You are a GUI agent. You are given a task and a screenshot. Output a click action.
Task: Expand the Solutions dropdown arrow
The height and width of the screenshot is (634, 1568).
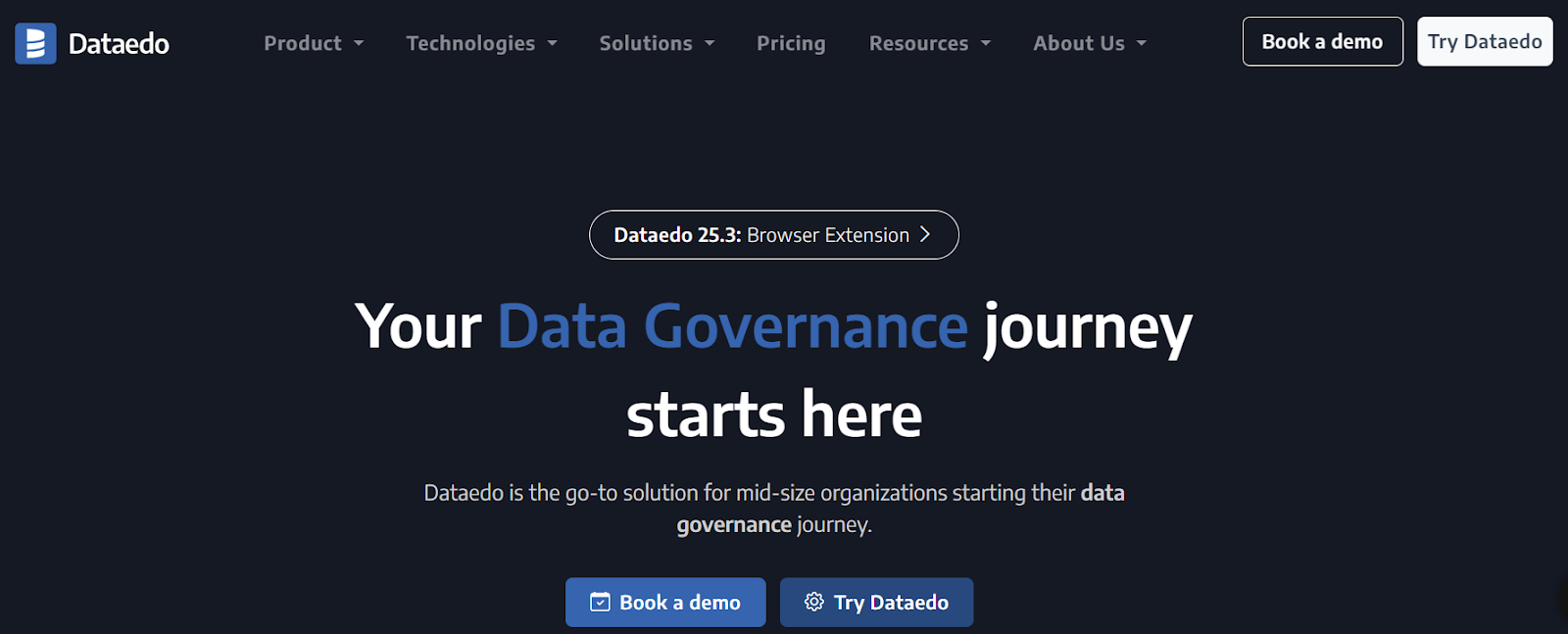pos(710,44)
